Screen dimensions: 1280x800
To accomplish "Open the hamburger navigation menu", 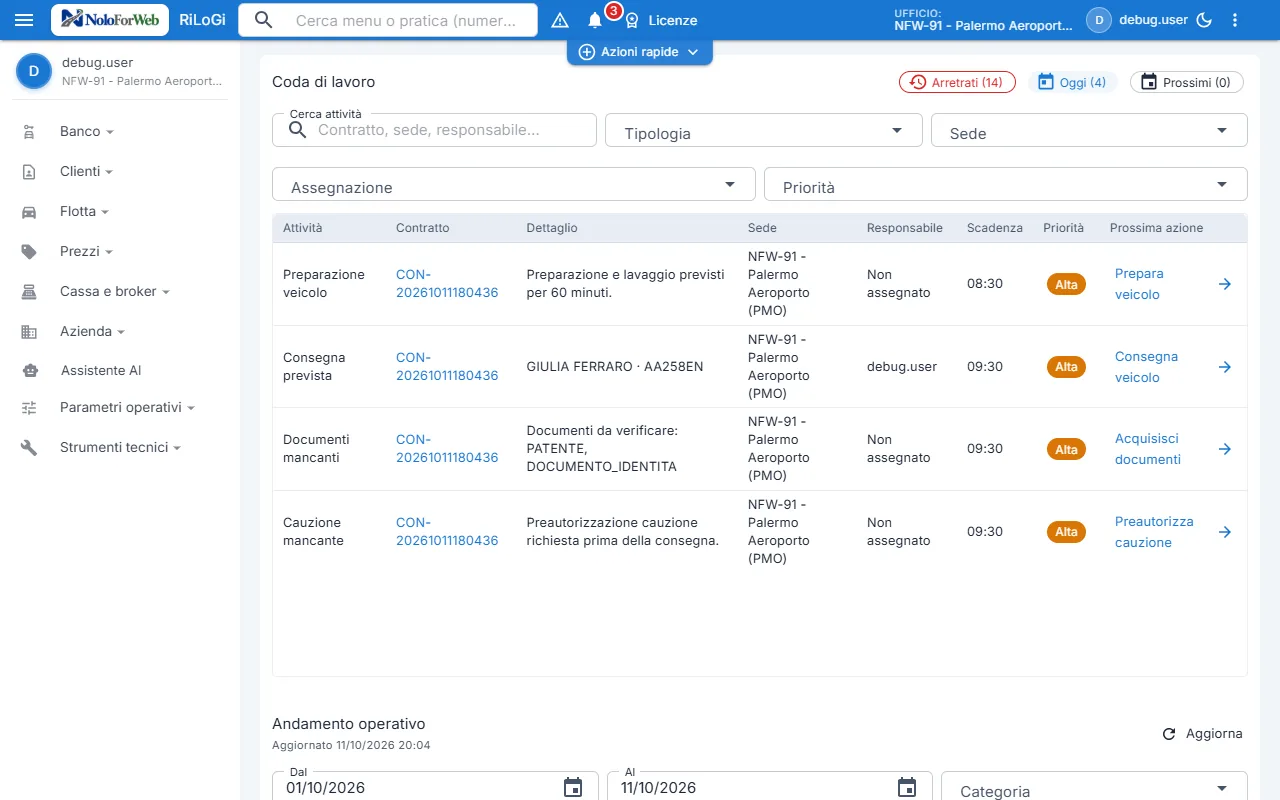I will 24,20.
